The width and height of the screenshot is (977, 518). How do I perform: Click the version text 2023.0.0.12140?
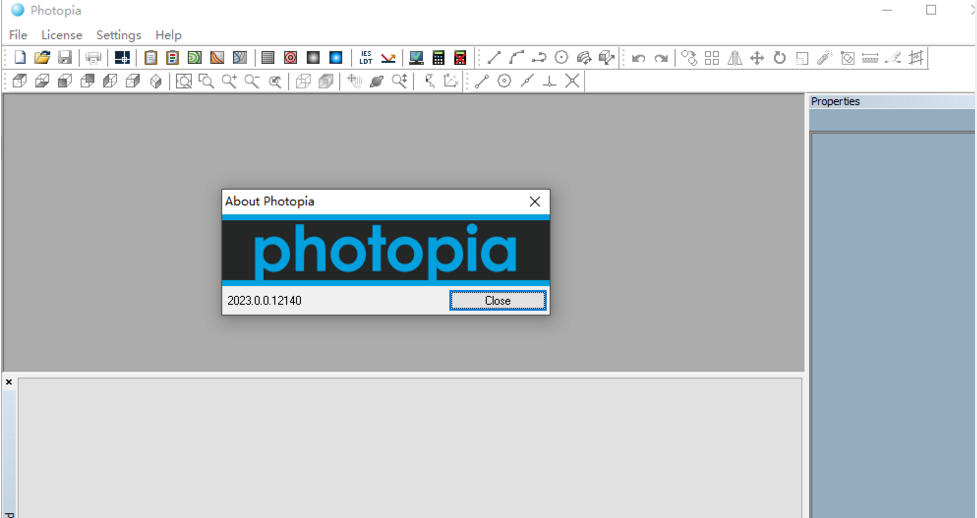264,300
